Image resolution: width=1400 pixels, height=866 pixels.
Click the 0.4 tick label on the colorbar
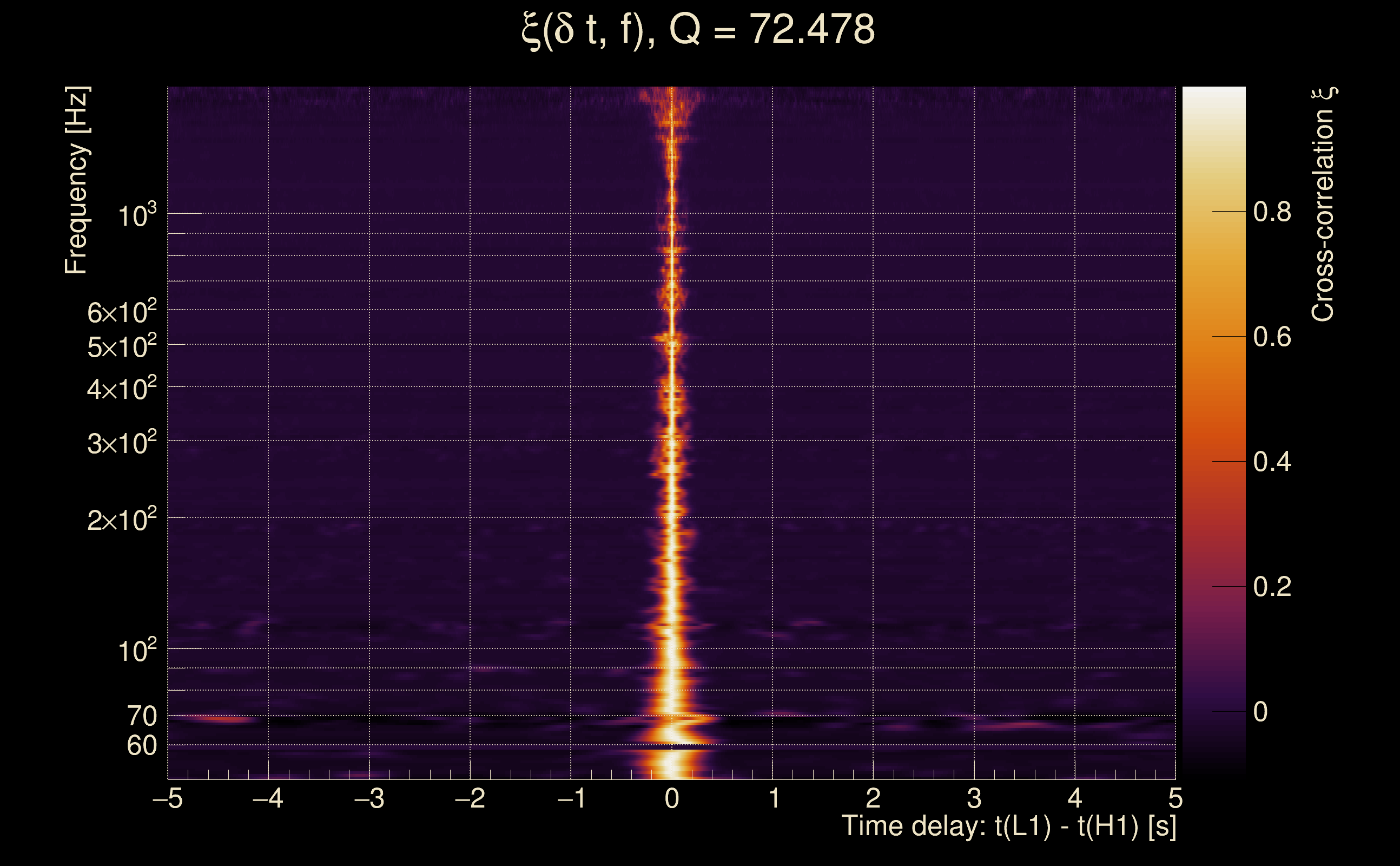[1272, 462]
